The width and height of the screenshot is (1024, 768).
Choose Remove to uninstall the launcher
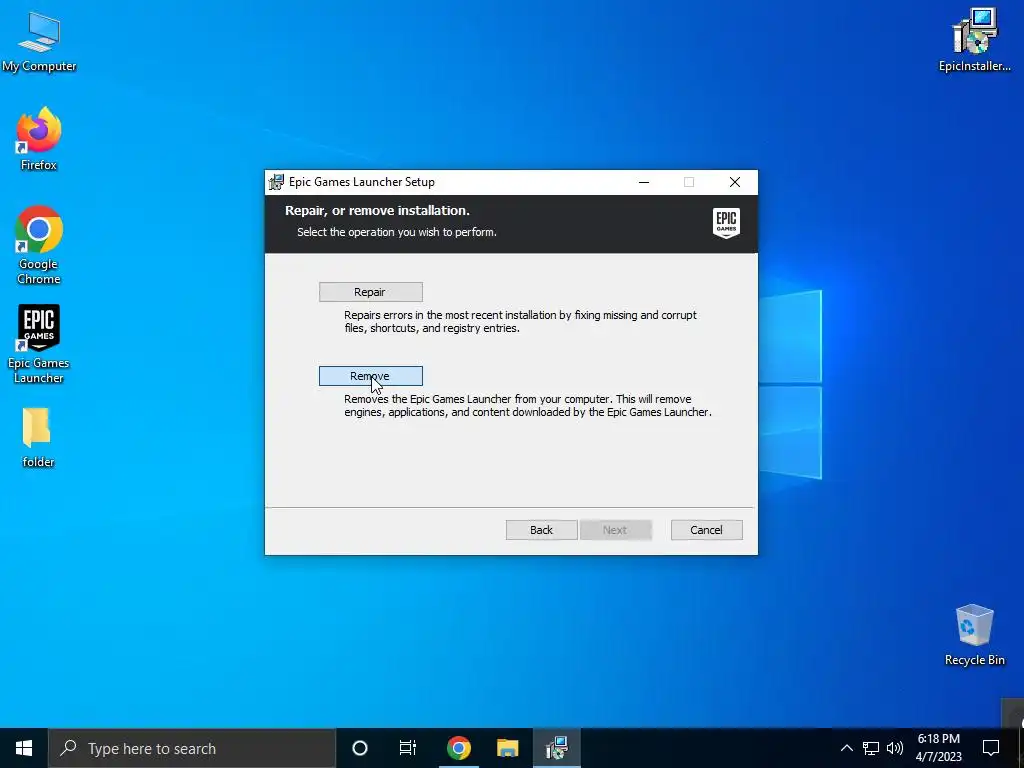point(370,376)
